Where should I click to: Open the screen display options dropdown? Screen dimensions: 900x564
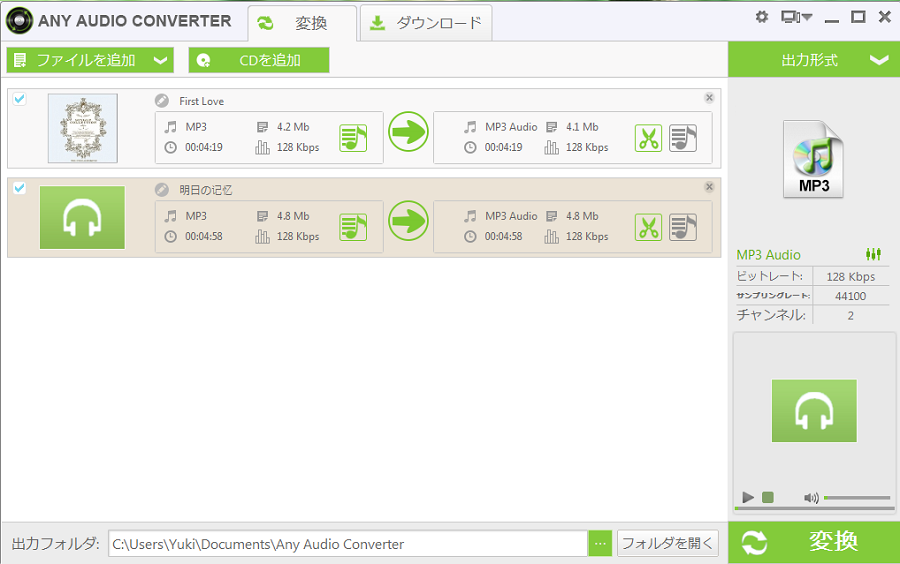coord(797,17)
